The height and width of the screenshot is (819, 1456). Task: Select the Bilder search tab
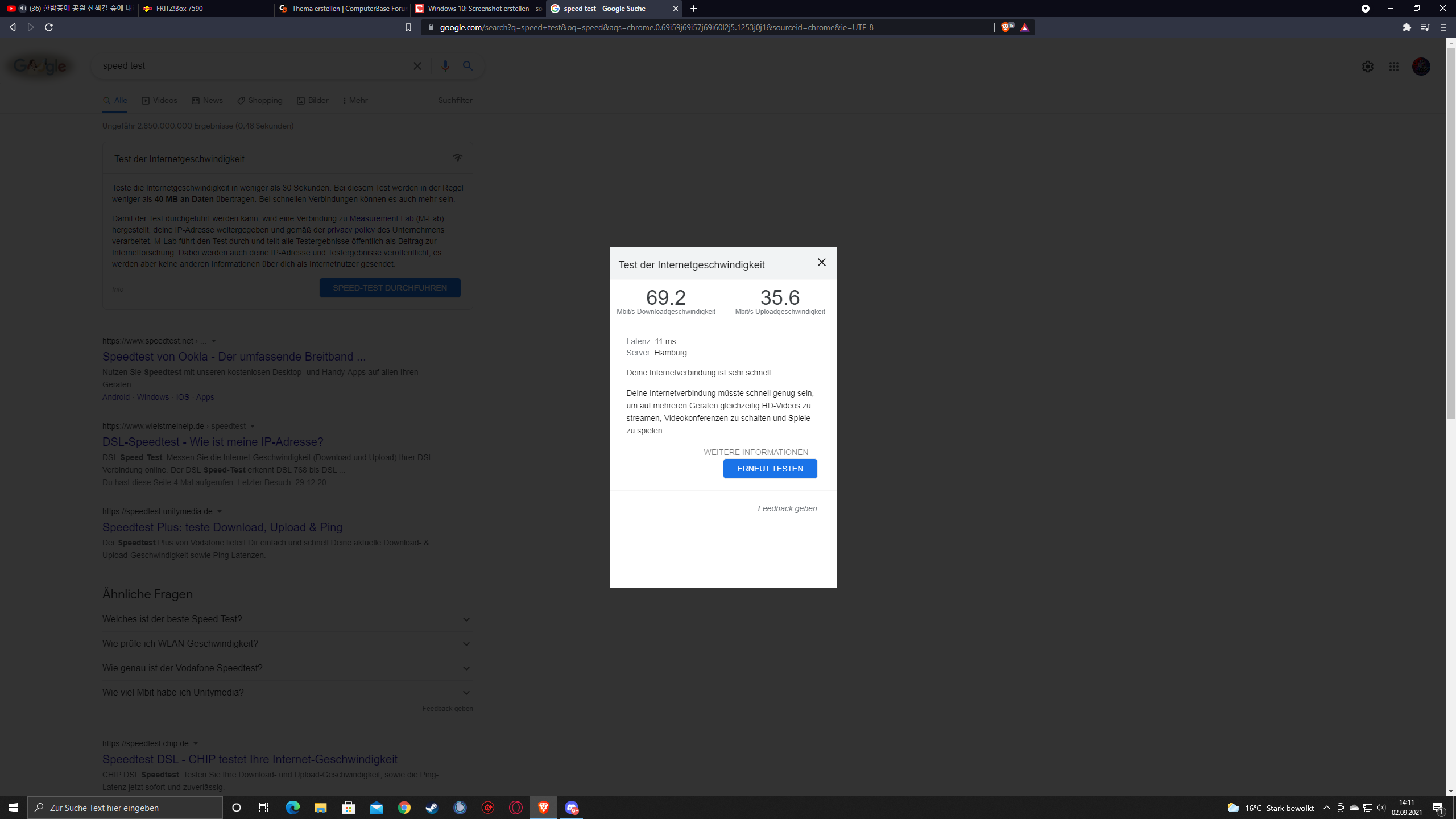pyautogui.click(x=313, y=101)
